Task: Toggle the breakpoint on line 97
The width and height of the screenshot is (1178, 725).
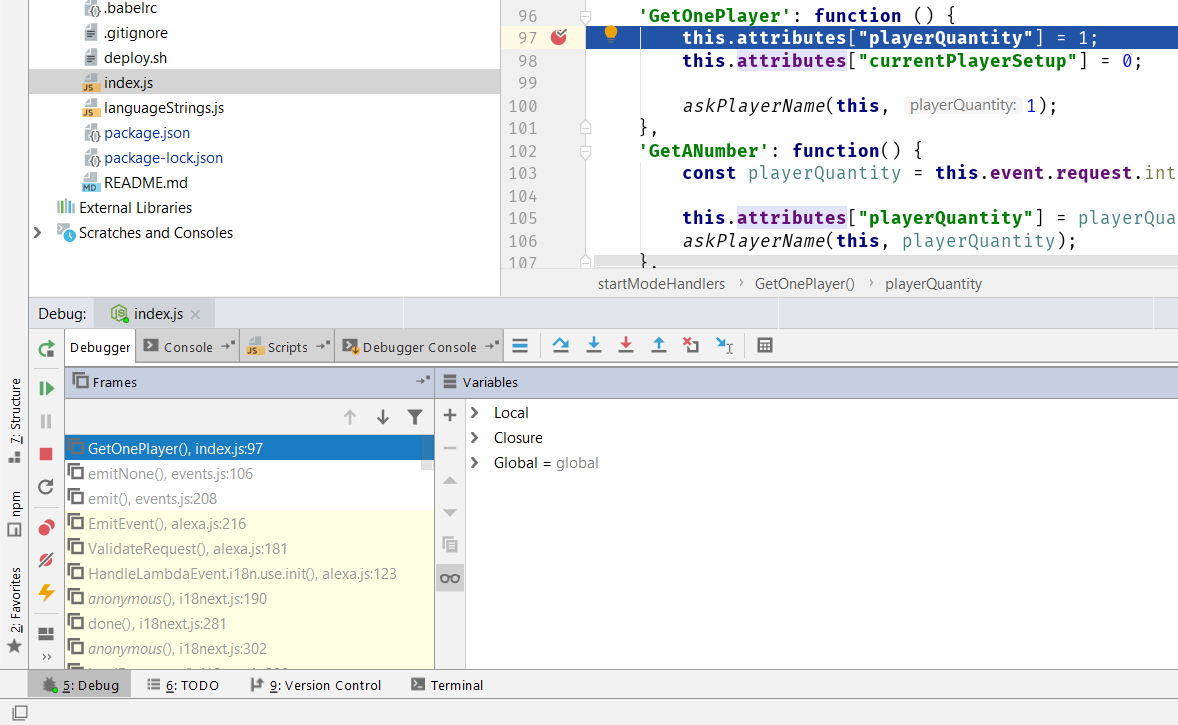Action: click(559, 38)
